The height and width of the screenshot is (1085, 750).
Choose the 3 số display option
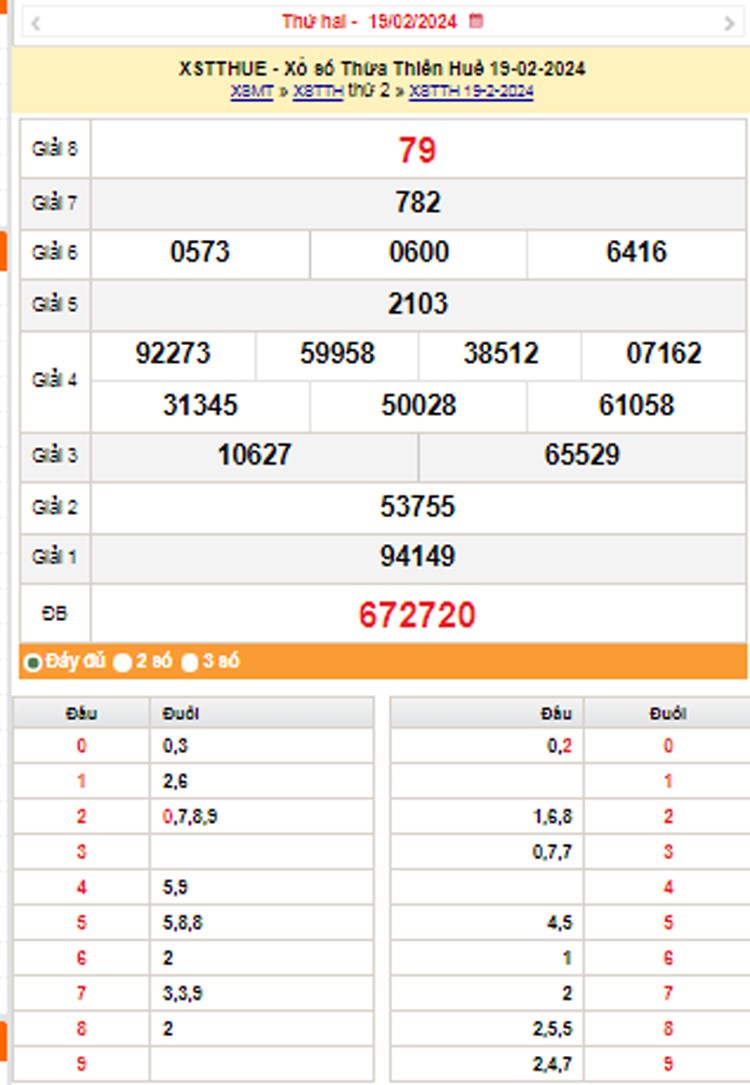190,662
